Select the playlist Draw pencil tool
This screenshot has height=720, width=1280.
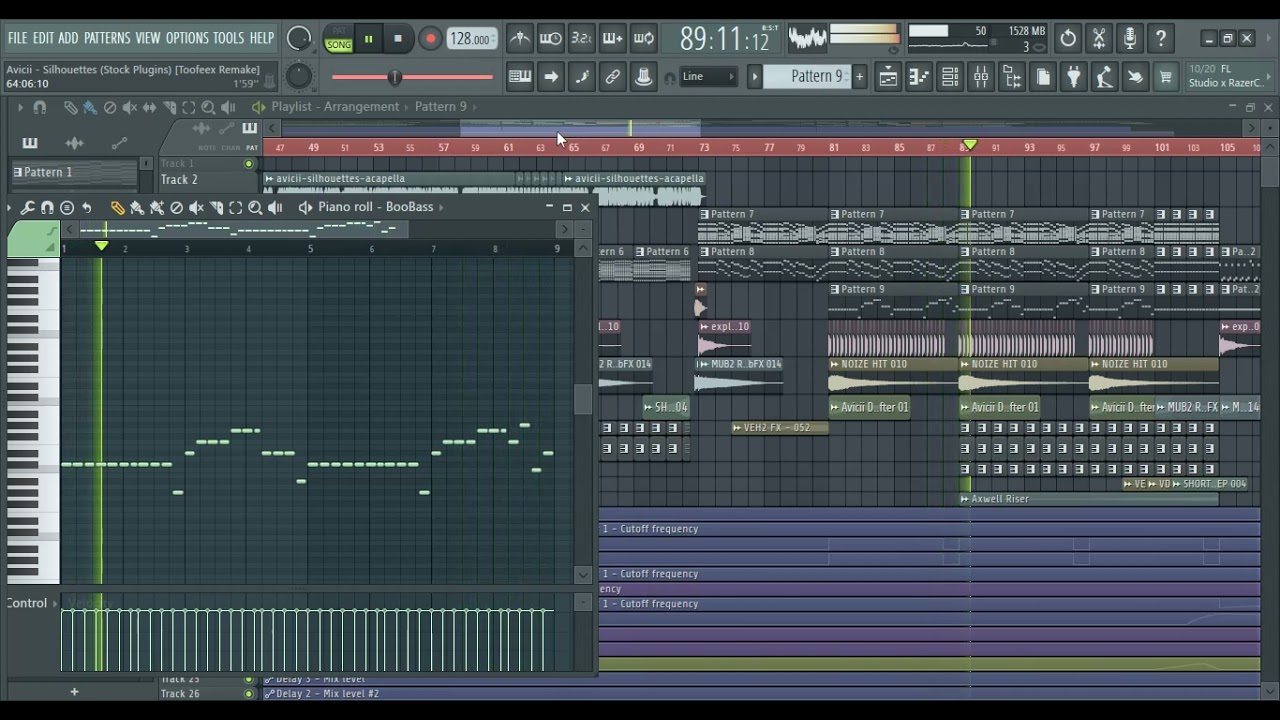pyautogui.click(x=70, y=107)
